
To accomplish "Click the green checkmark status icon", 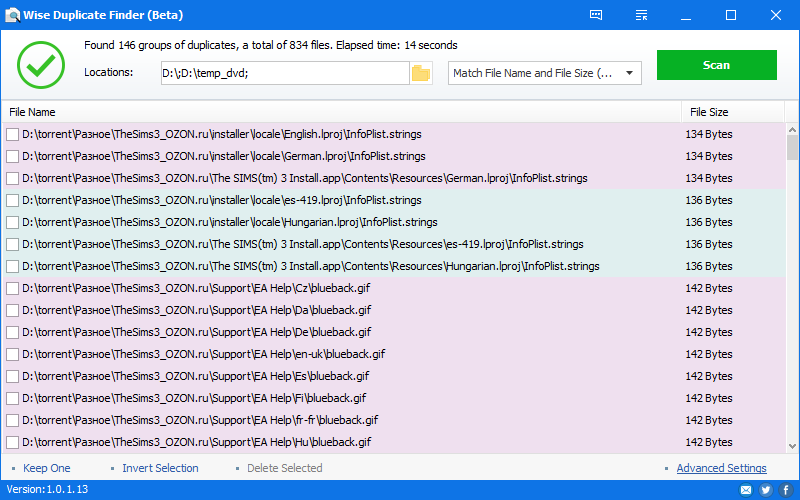I will 41,65.
